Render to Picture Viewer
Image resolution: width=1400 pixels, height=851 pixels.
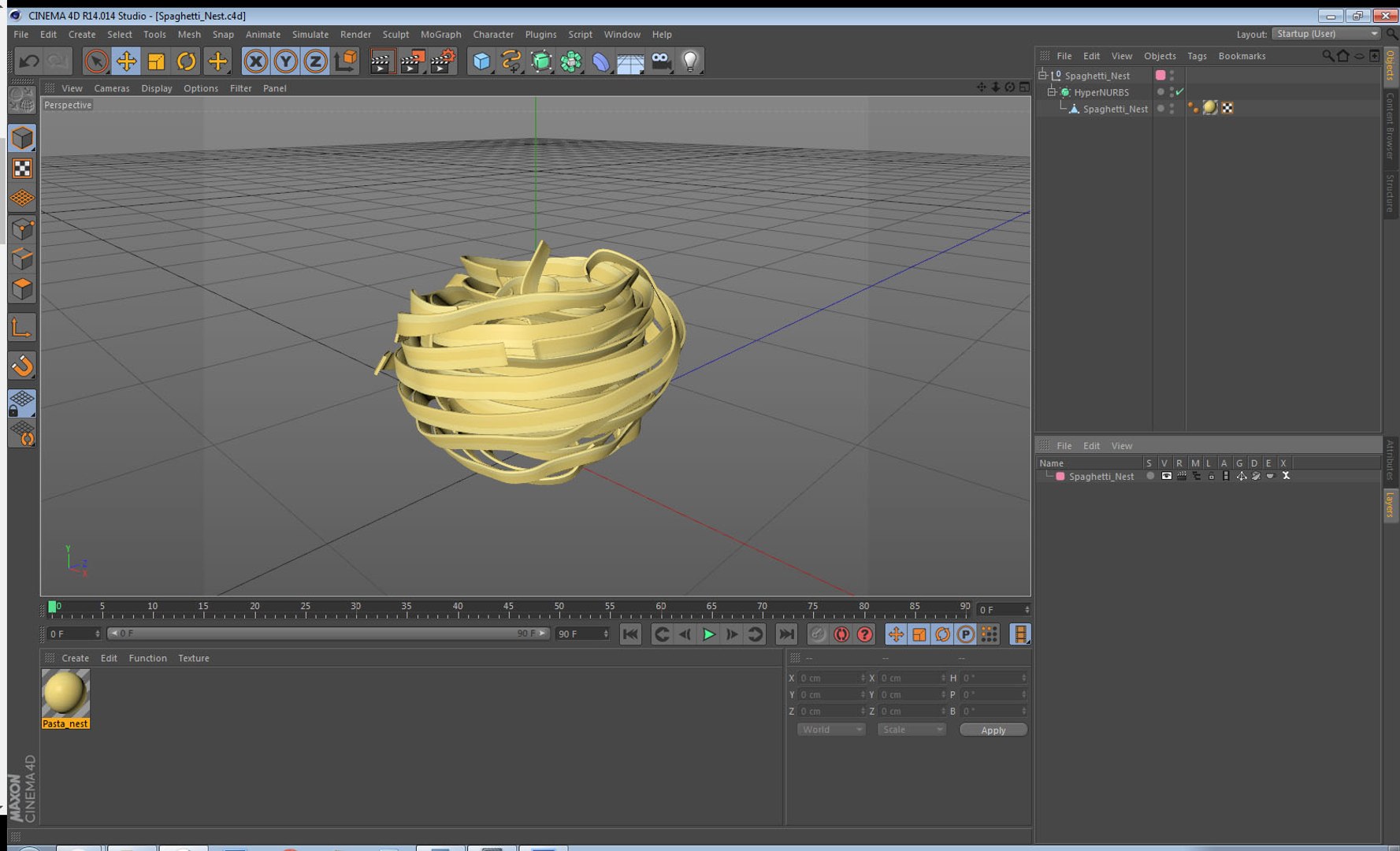(x=413, y=61)
